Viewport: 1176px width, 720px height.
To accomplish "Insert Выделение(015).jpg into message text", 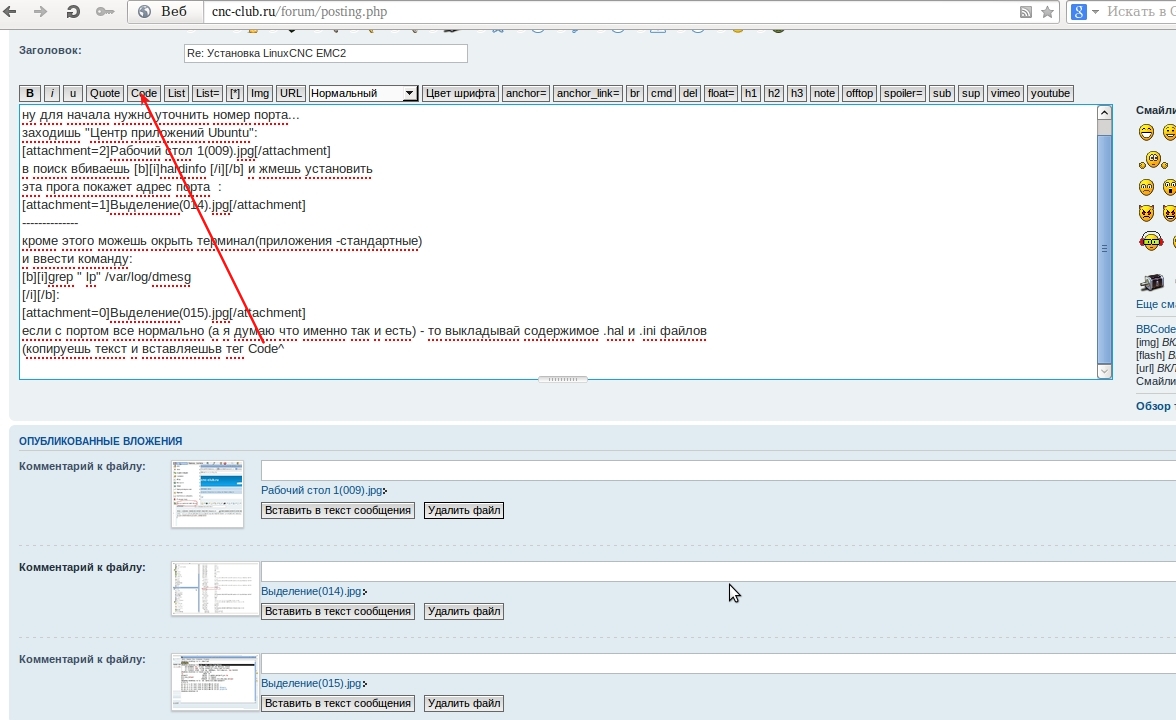I will point(338,704).
